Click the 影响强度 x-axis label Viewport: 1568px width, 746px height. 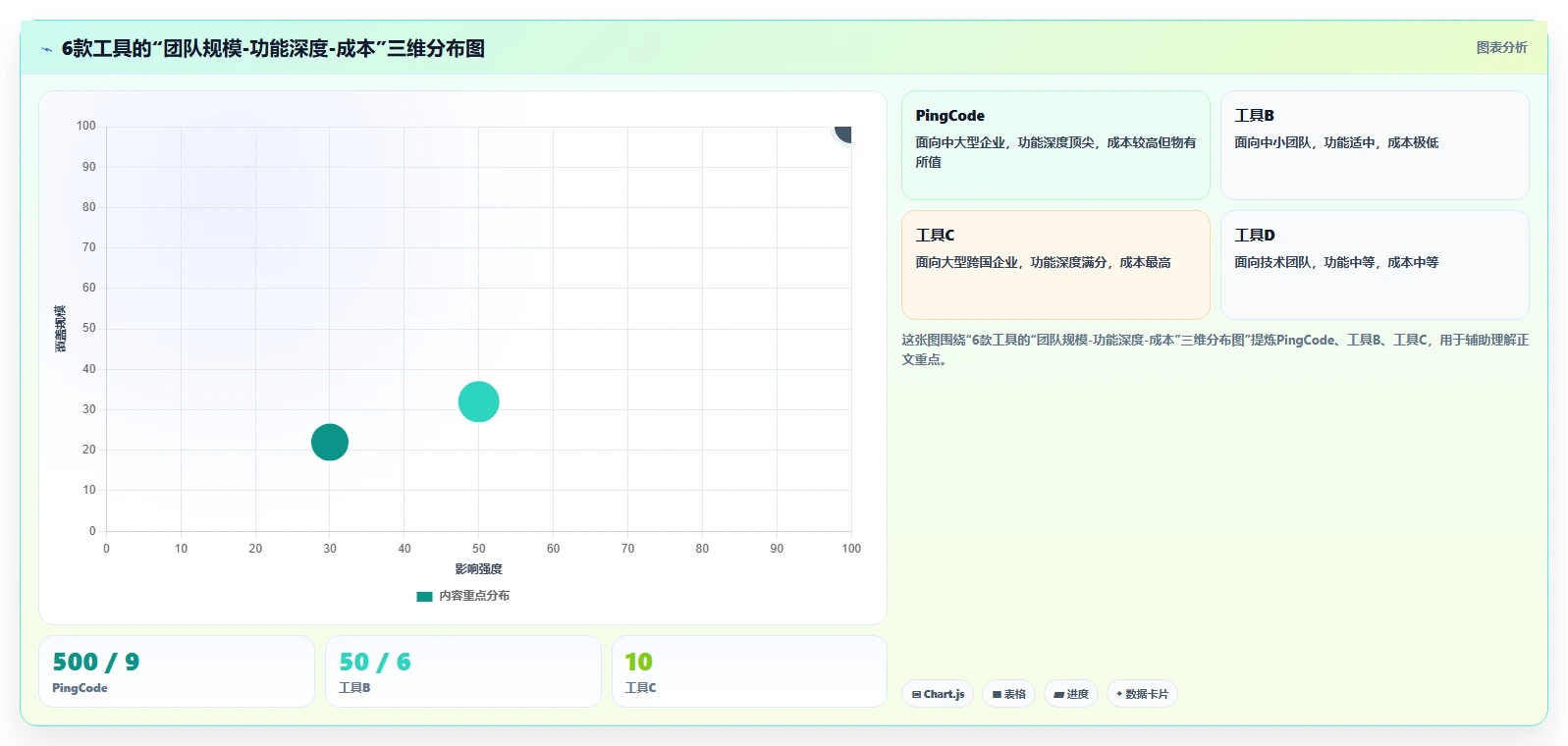pos(478,569)
